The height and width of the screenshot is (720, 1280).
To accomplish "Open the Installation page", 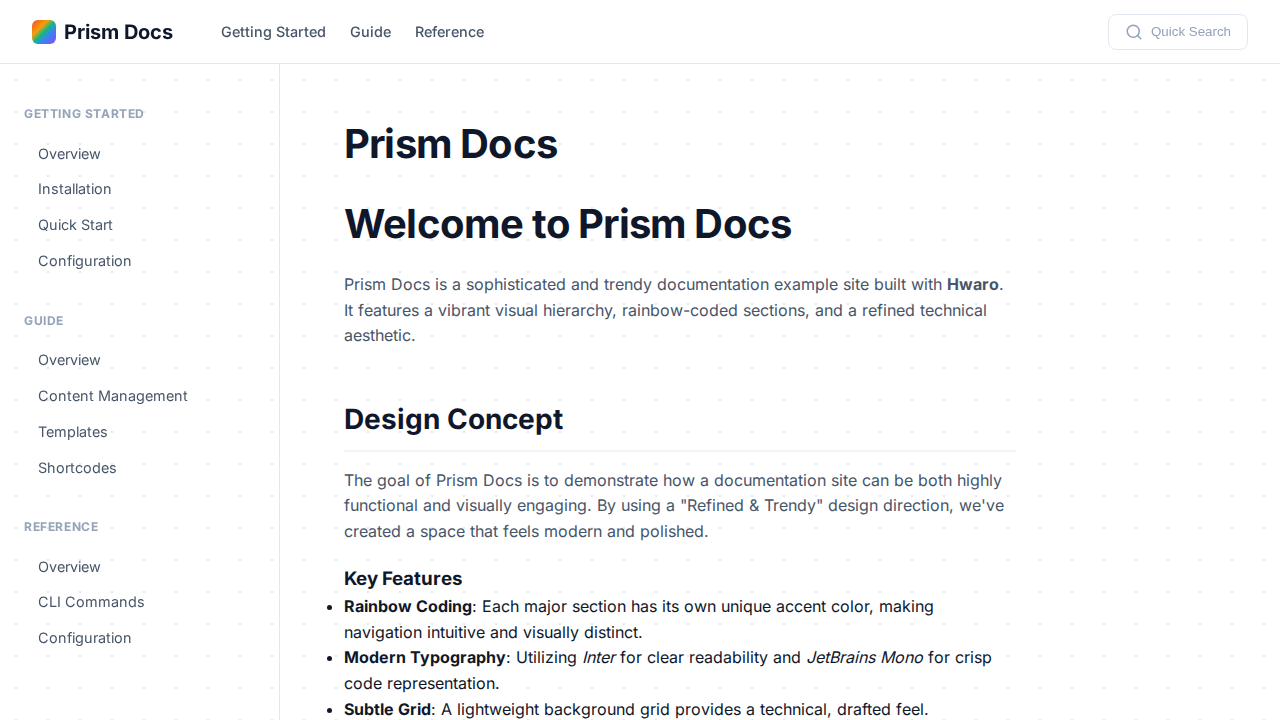I will click(x=74, y=189).
